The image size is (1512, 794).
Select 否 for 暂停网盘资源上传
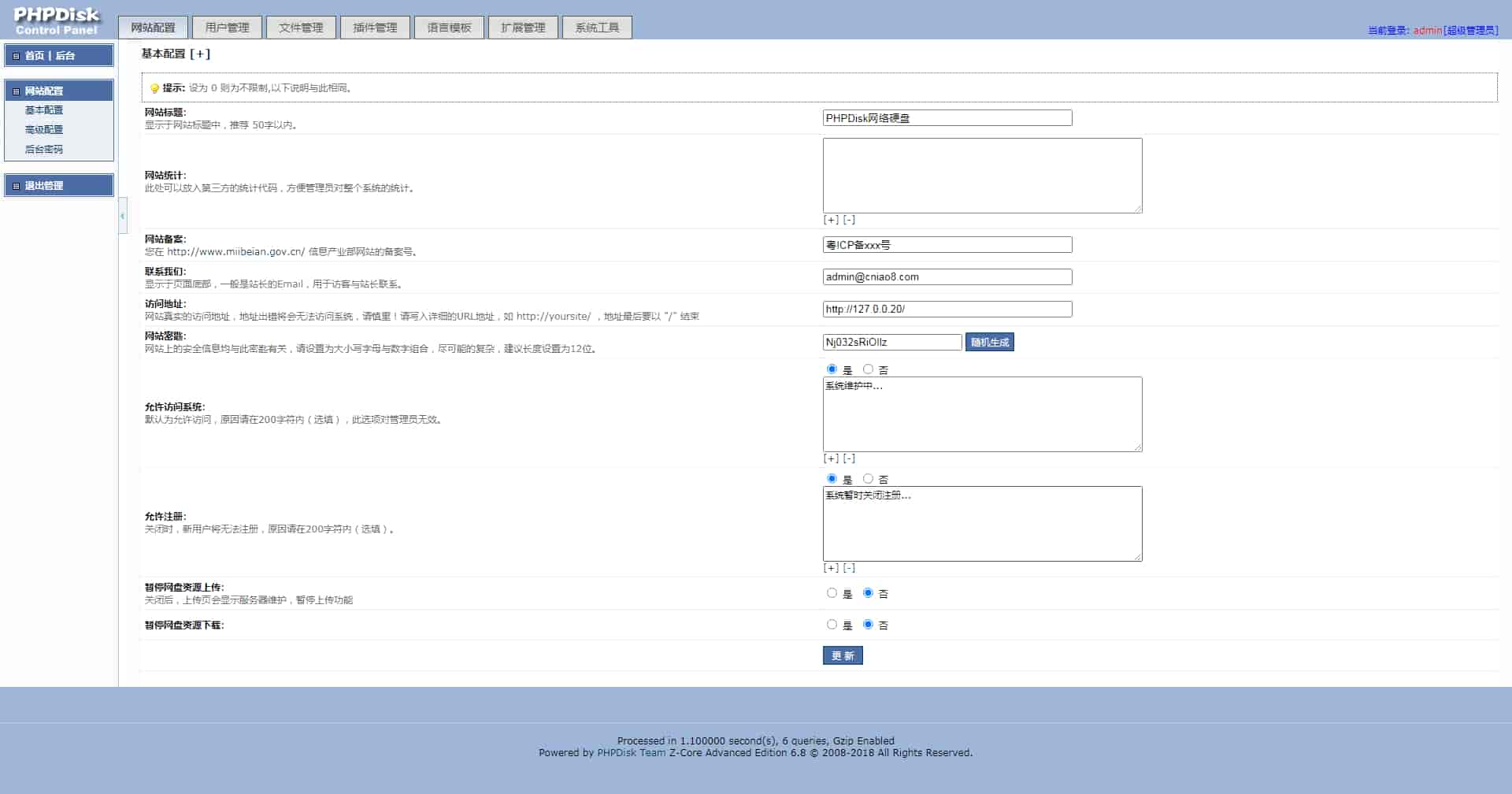(x=868, y=592)
